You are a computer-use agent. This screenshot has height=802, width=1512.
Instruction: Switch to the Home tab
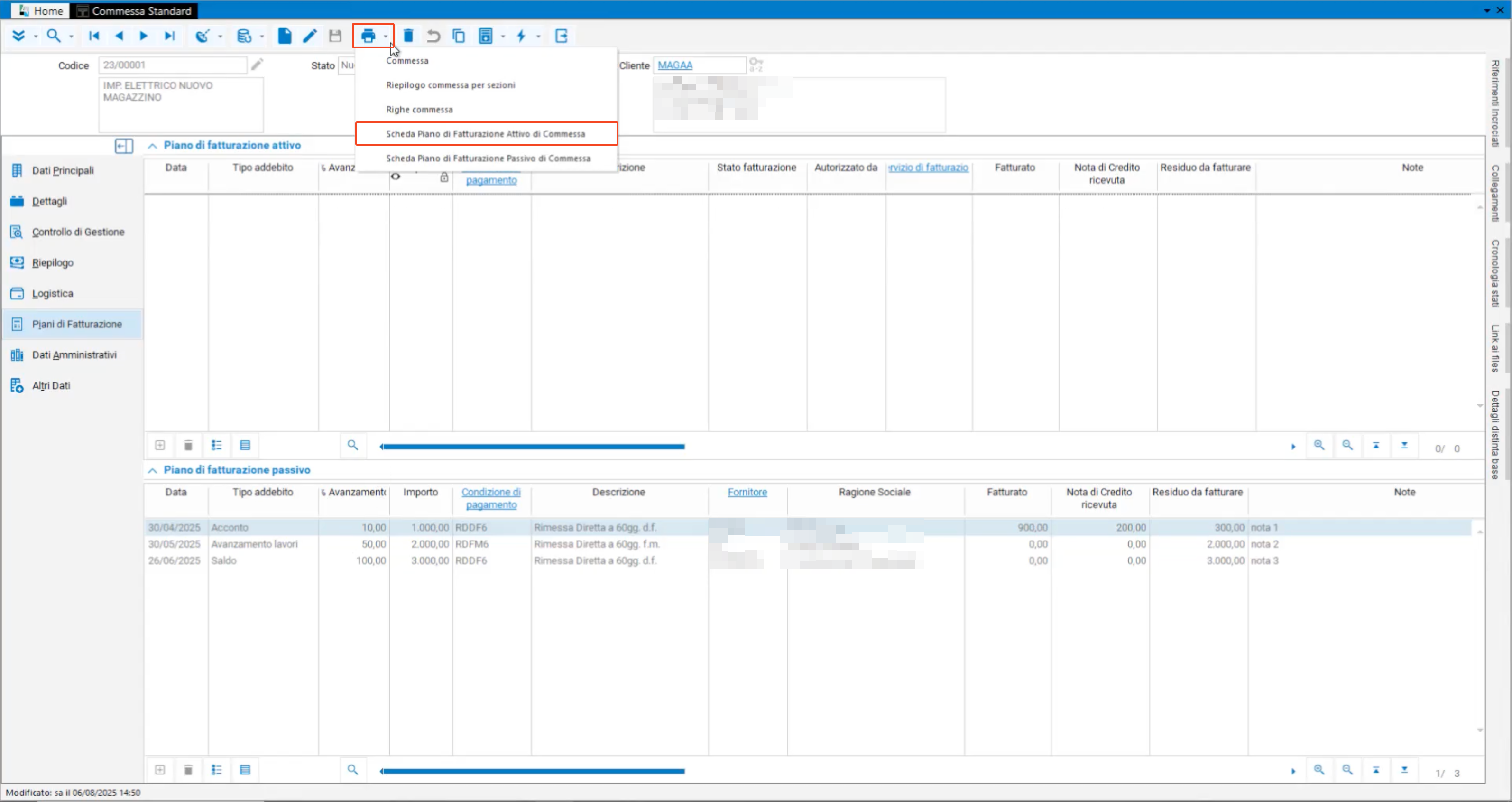click(40, 10)
